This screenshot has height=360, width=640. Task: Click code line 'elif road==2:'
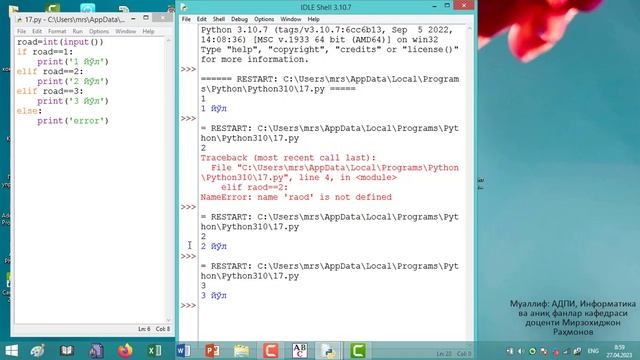click(50, 71)
